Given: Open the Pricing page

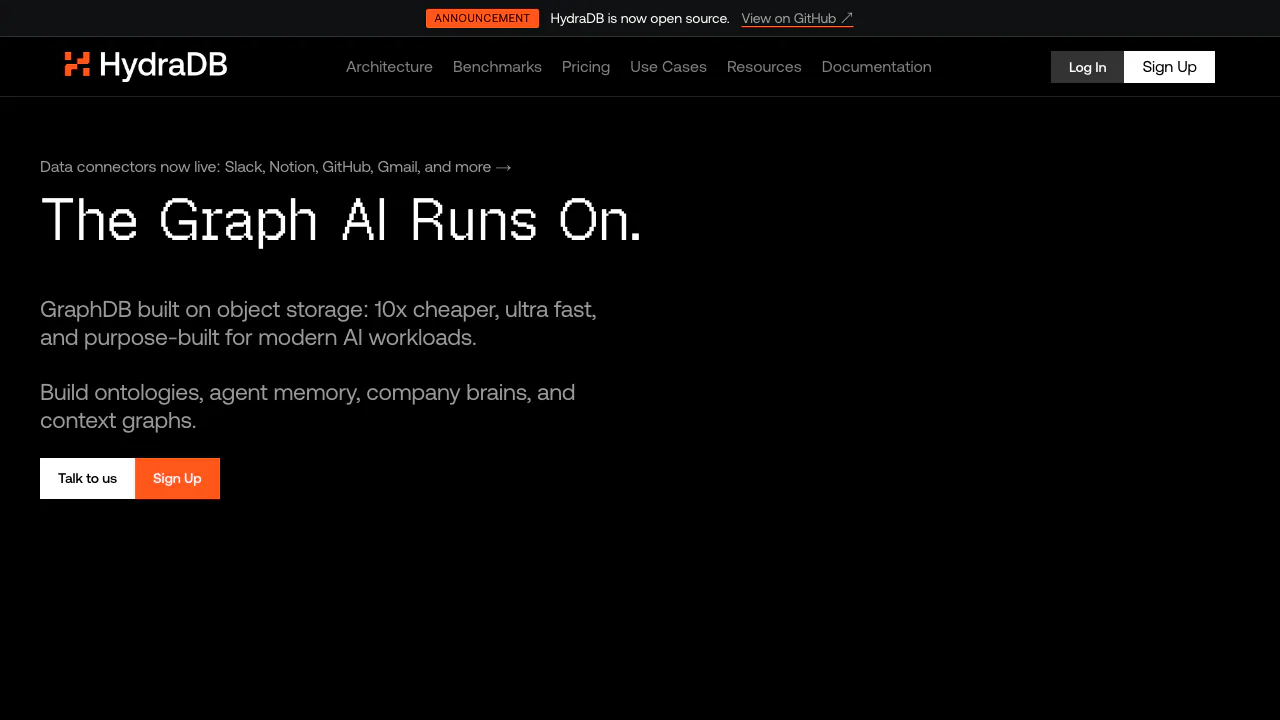Looking at the screenshot, I should click(x=586, y=67).
